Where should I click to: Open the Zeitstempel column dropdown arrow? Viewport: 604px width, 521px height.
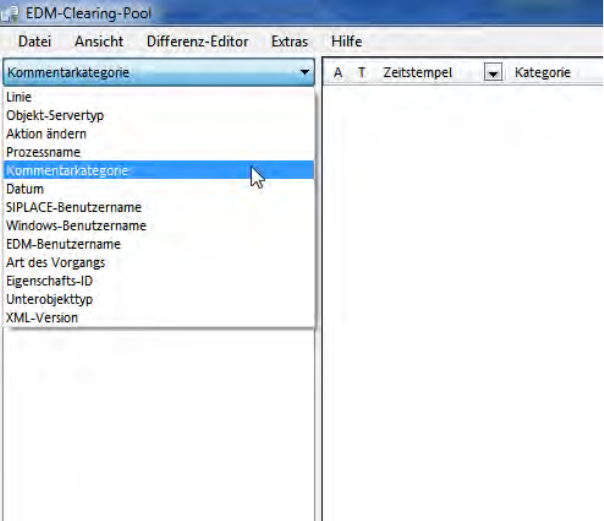pyautogui.click(x=493, y=72)
